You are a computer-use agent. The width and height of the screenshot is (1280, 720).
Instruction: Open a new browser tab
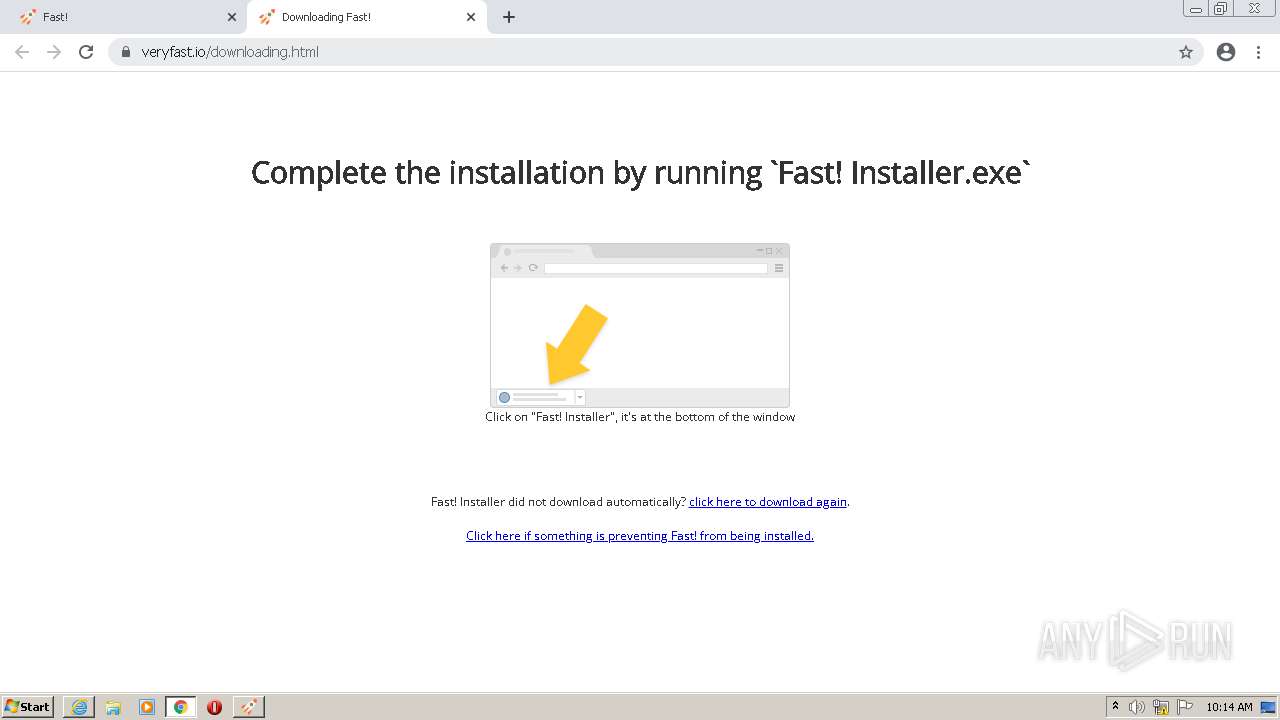(509, 17)
